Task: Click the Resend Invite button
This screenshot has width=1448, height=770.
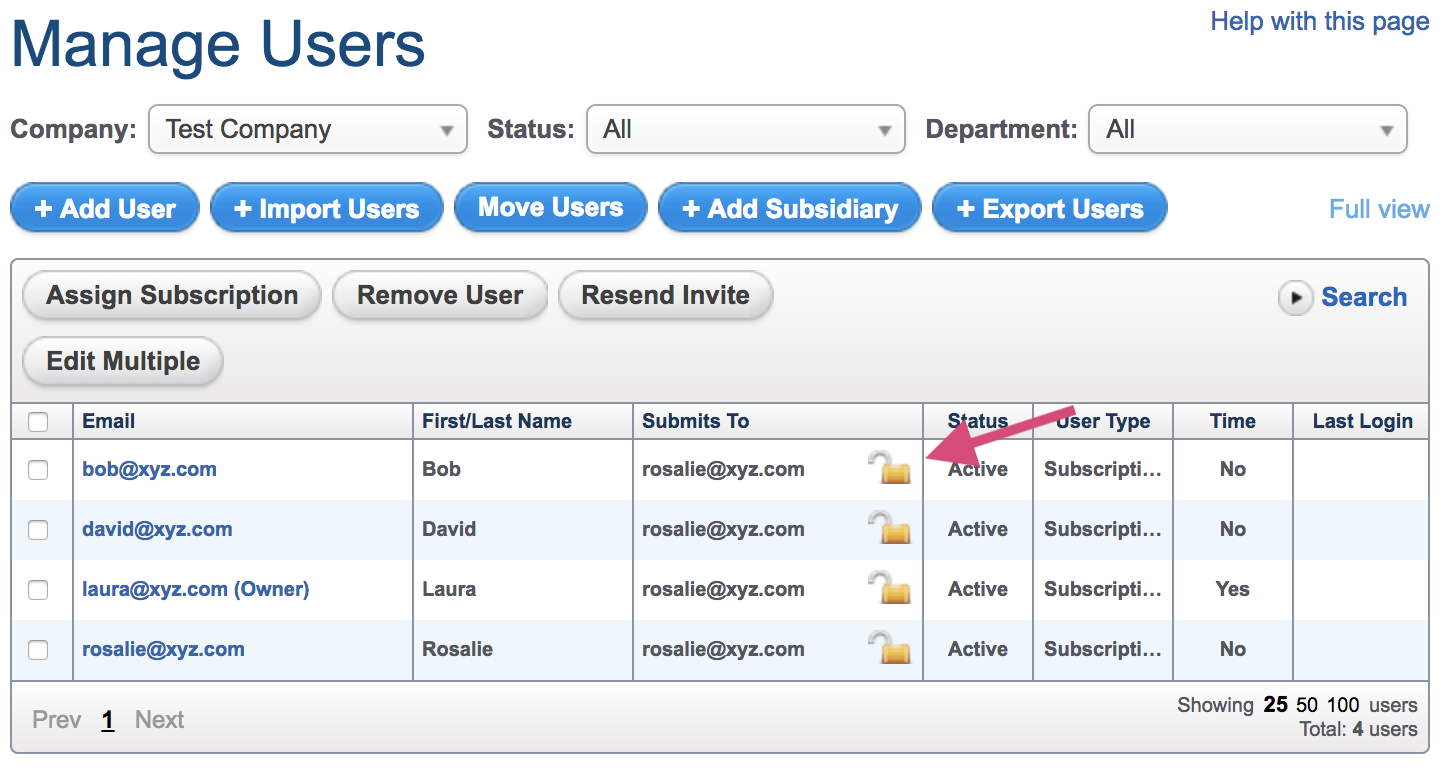Action: click(x=666, y=296)
